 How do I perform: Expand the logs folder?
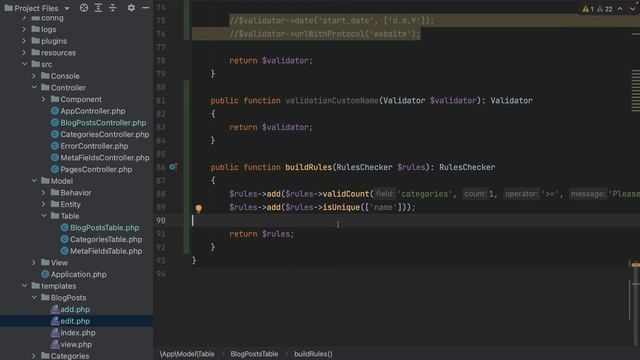(24, 29)
